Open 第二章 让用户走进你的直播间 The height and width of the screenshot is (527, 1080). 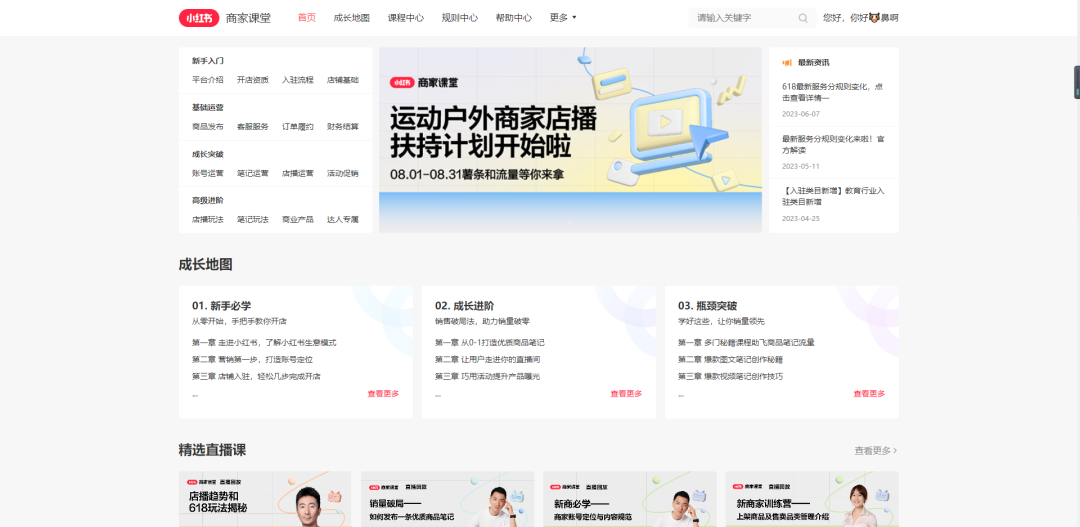click(x=487, y=360)
